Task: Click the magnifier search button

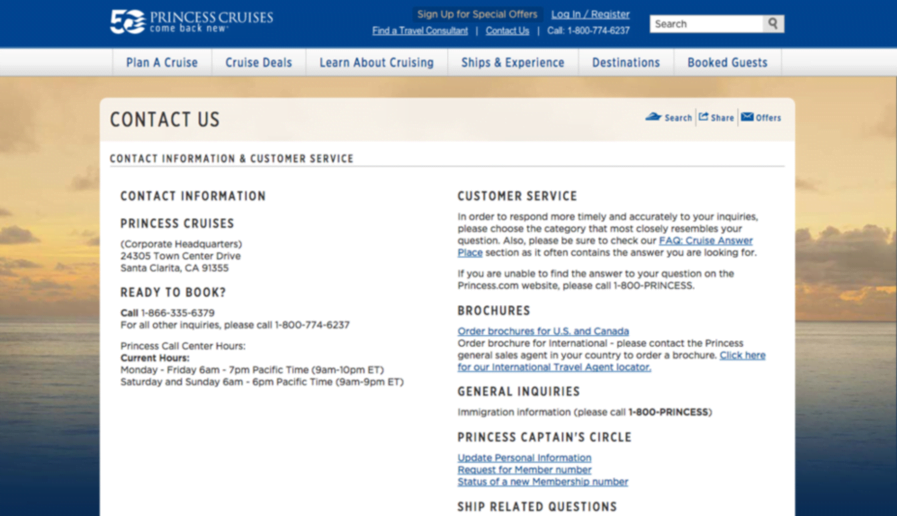Action: tap(773, 23)
